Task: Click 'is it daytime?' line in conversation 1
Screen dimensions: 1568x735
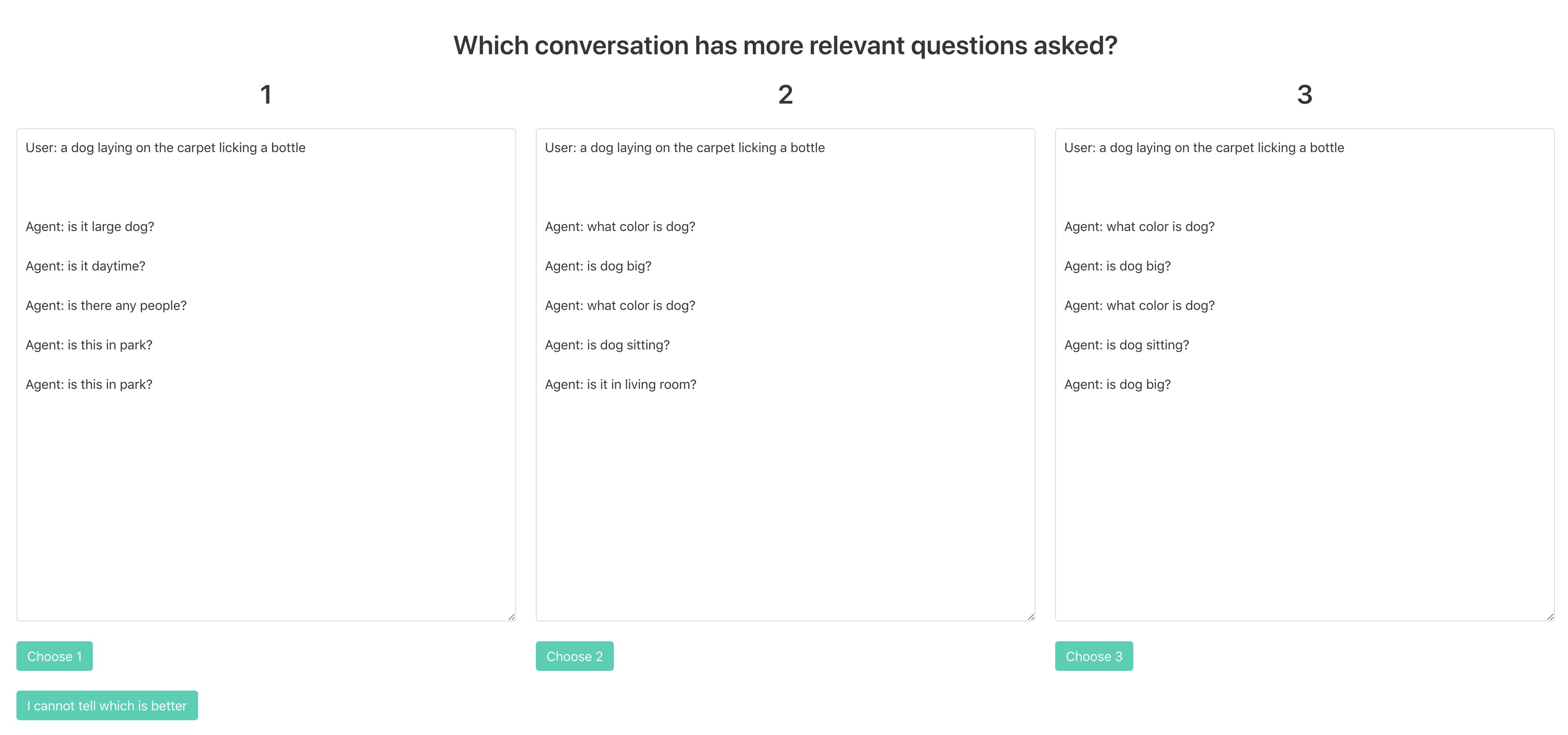Action: (86, 266)
